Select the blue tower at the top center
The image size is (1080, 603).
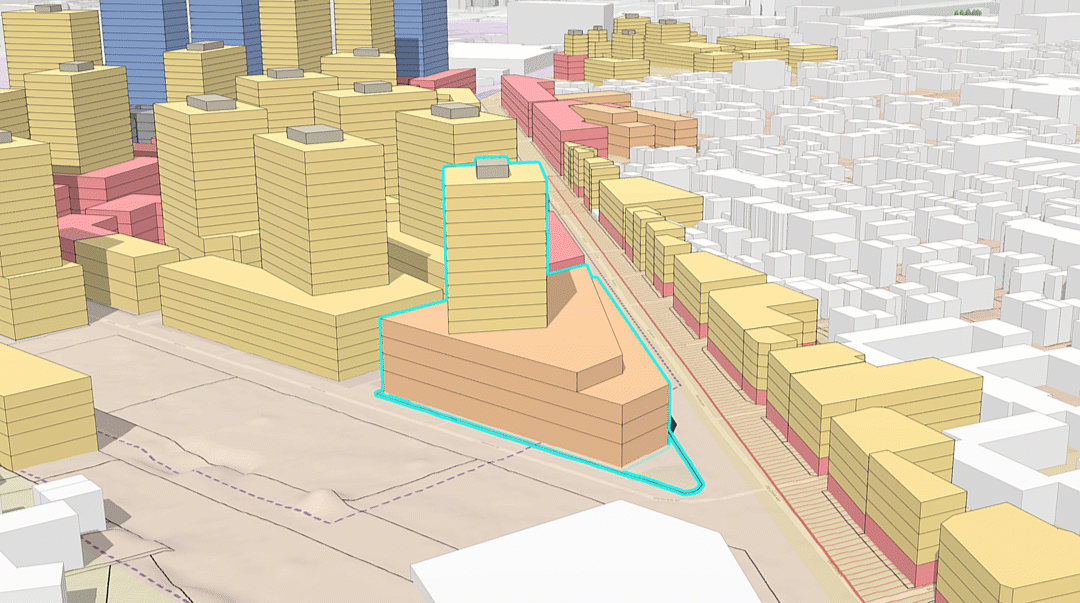tap(420, 35)
